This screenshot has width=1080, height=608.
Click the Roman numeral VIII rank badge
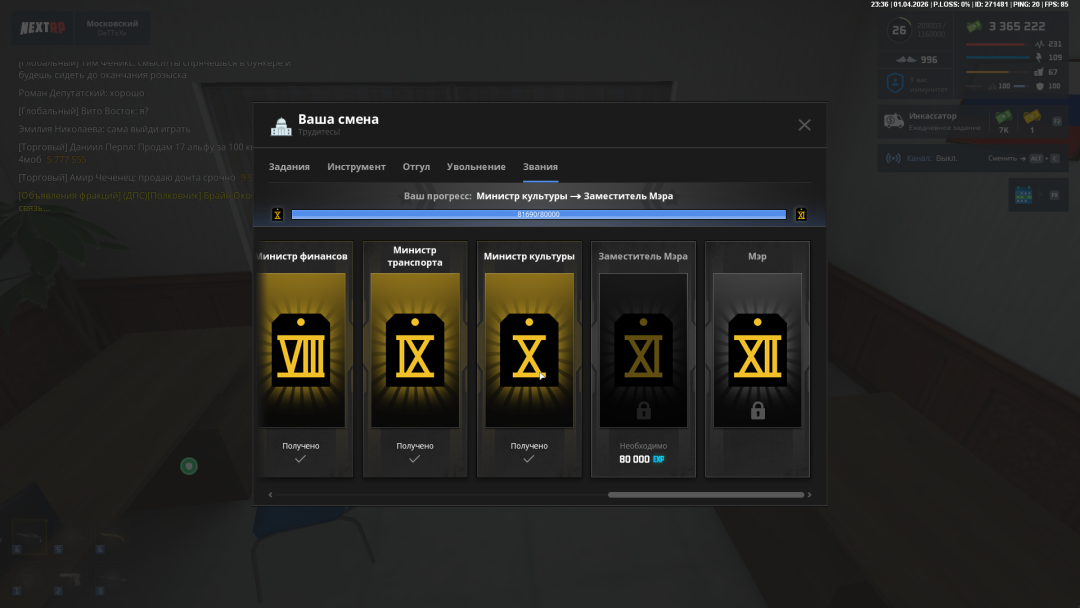coord(301,350)
